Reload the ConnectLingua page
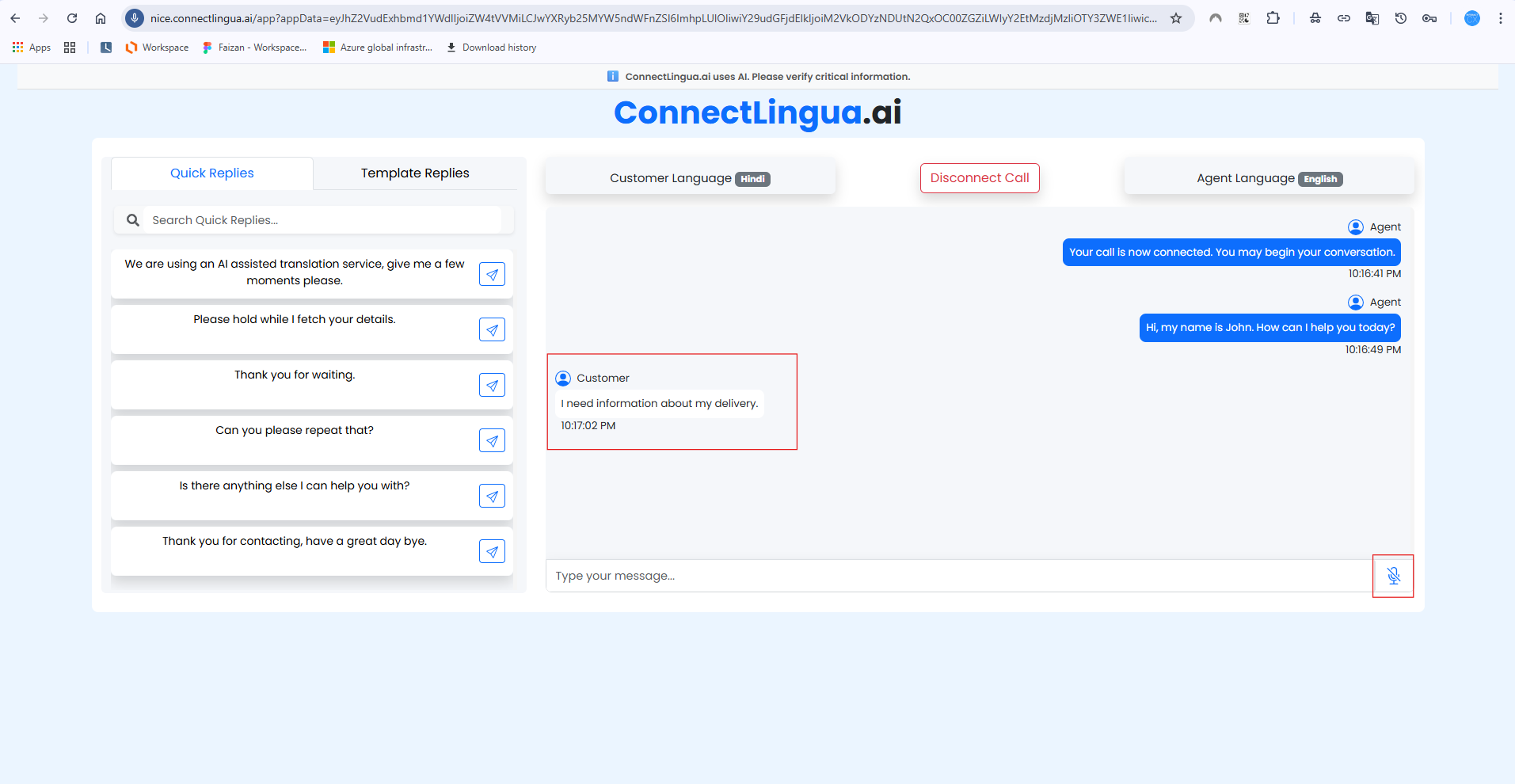The width and height of the screenshot is (1515, 784). pyautogui.click(x=72, y=18)
